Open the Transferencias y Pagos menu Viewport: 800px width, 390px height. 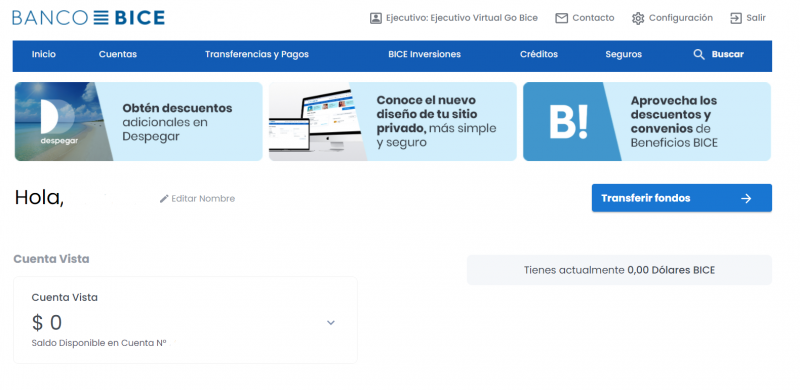tap(257, 54)
